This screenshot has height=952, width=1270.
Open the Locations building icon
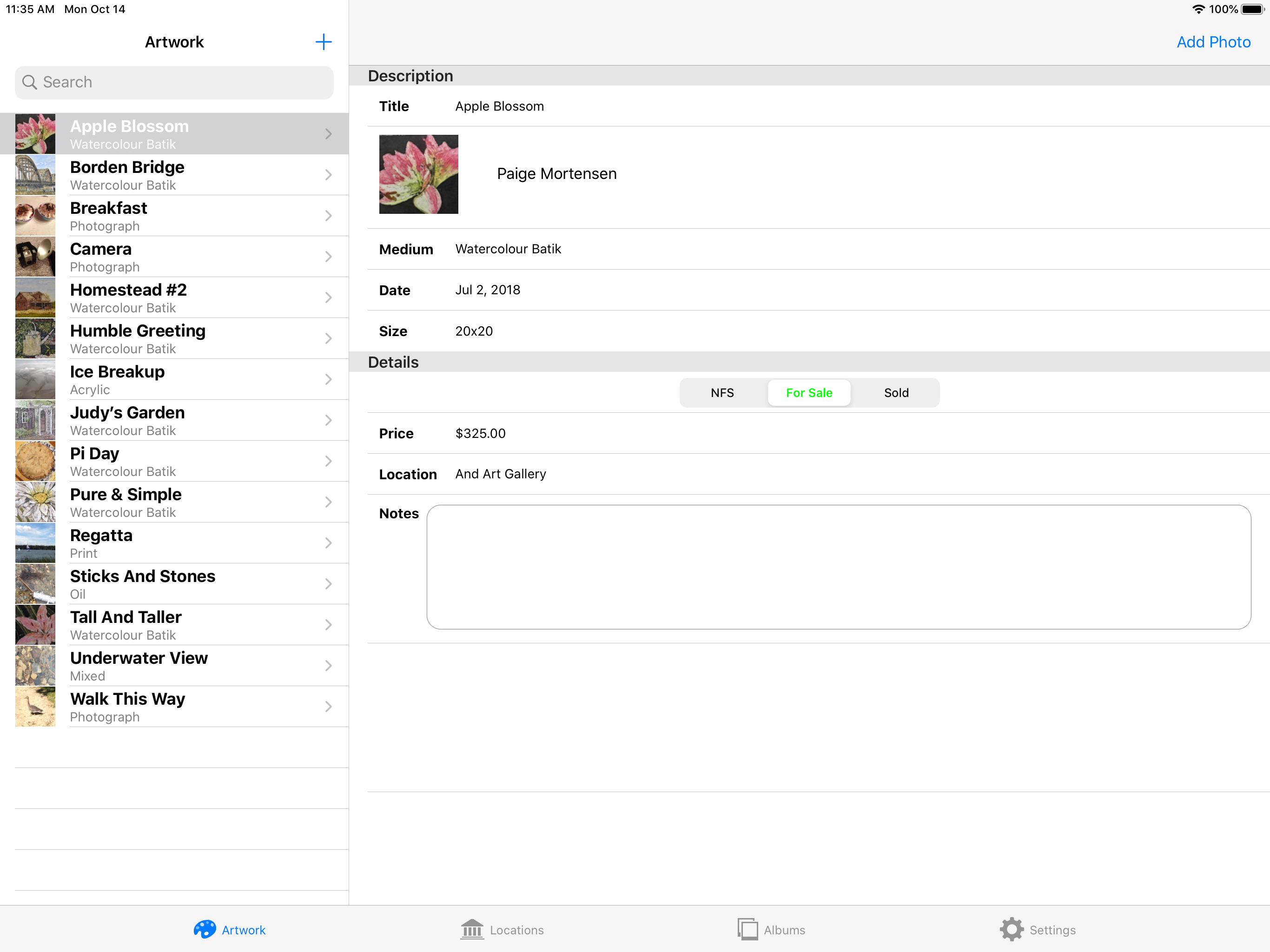pos(472,930)
